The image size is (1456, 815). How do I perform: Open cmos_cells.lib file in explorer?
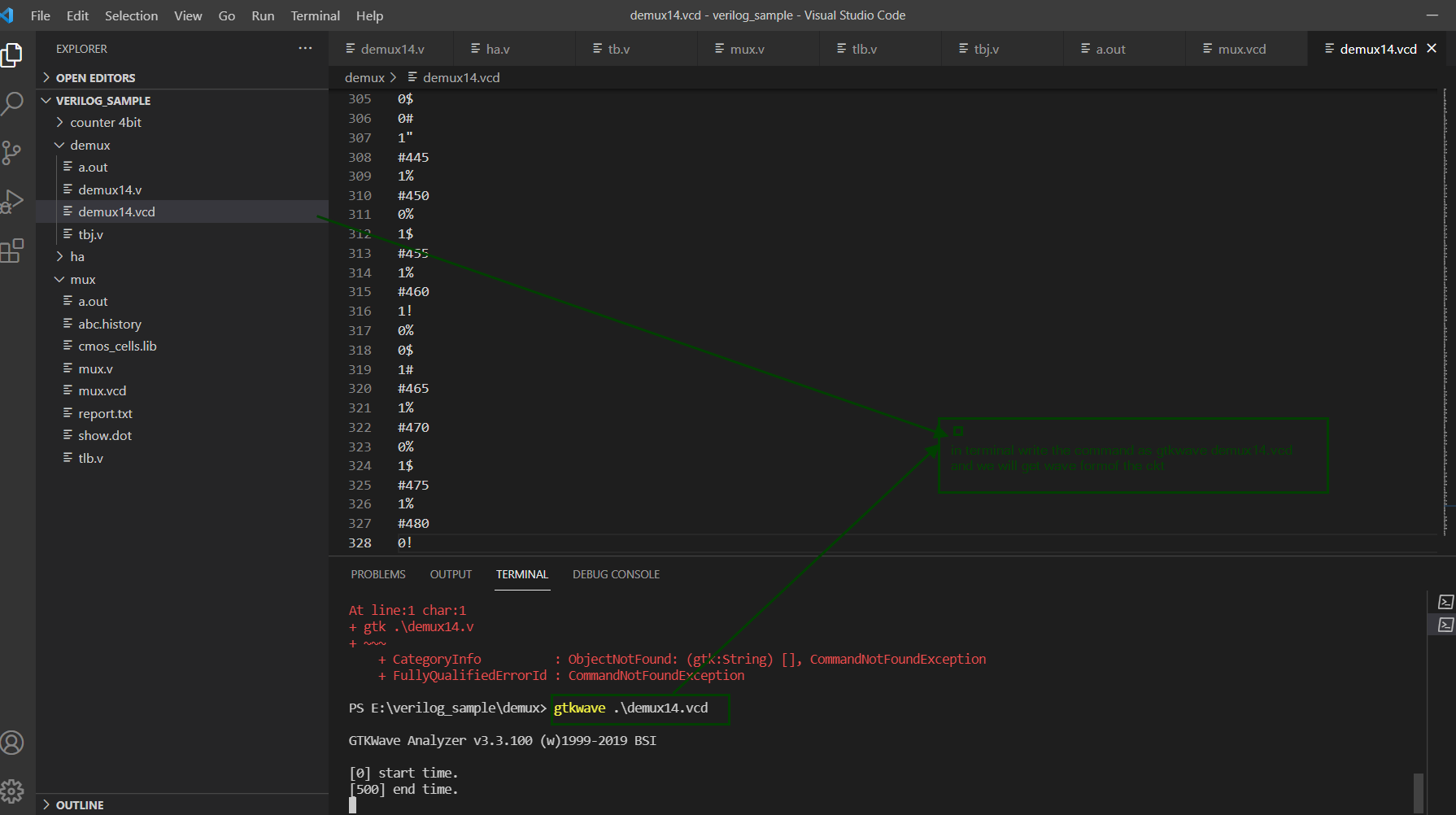(x=182, y=346)
